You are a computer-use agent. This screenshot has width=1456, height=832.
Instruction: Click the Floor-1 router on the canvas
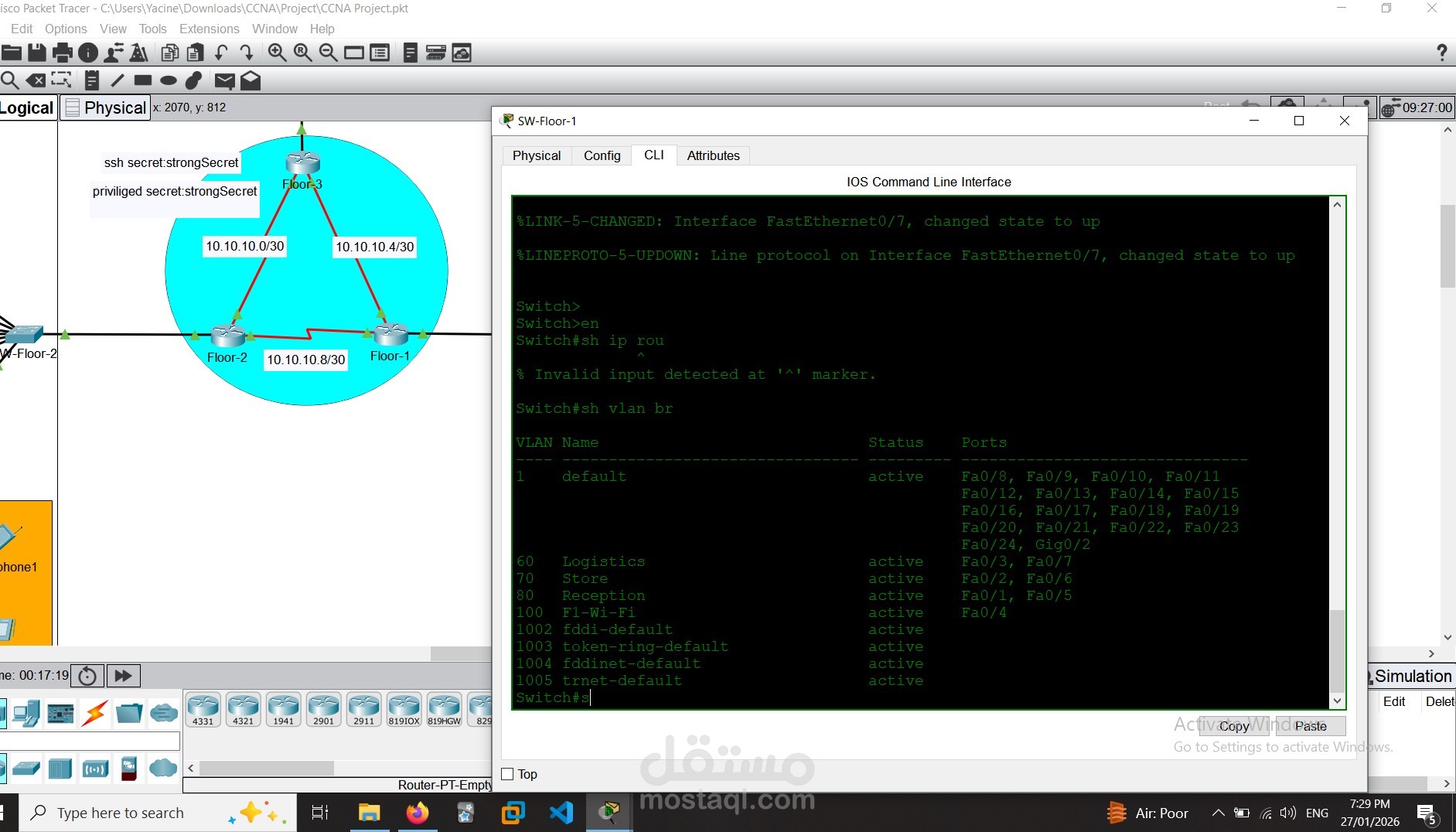(391, 334)
